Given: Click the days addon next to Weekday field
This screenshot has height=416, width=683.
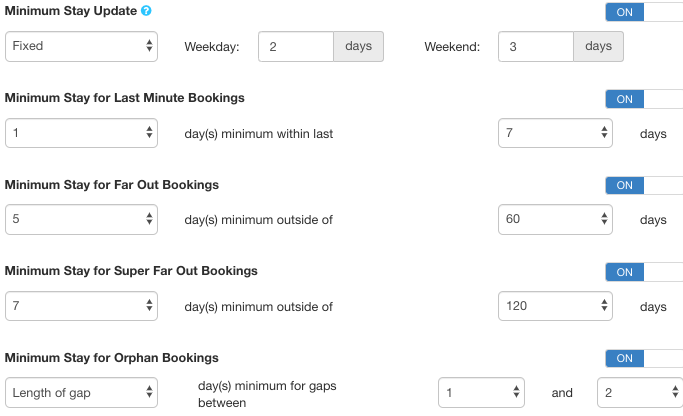Looking at the screenshot, I should coord(357,46).
